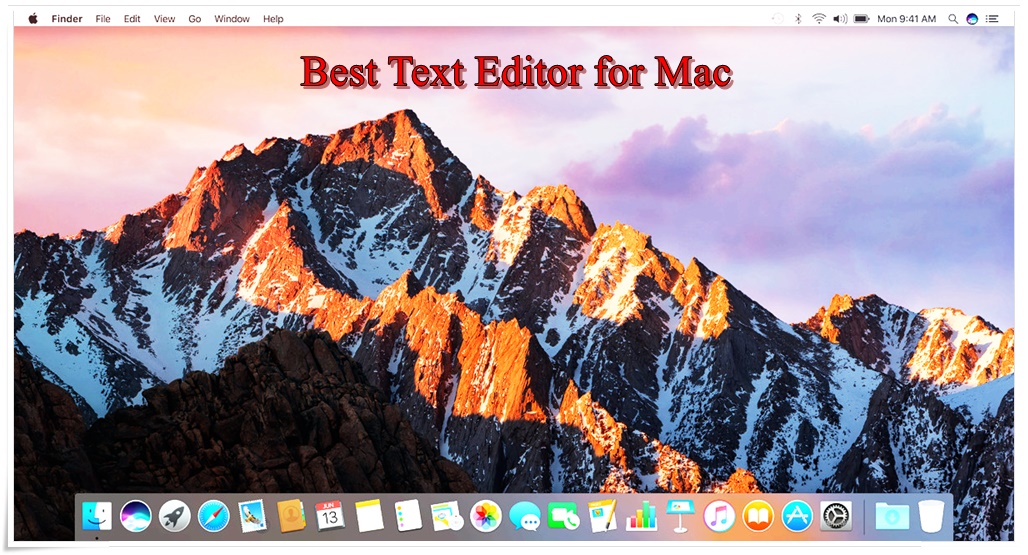Start FaceTime from the Dock

(x=564, y=516)
